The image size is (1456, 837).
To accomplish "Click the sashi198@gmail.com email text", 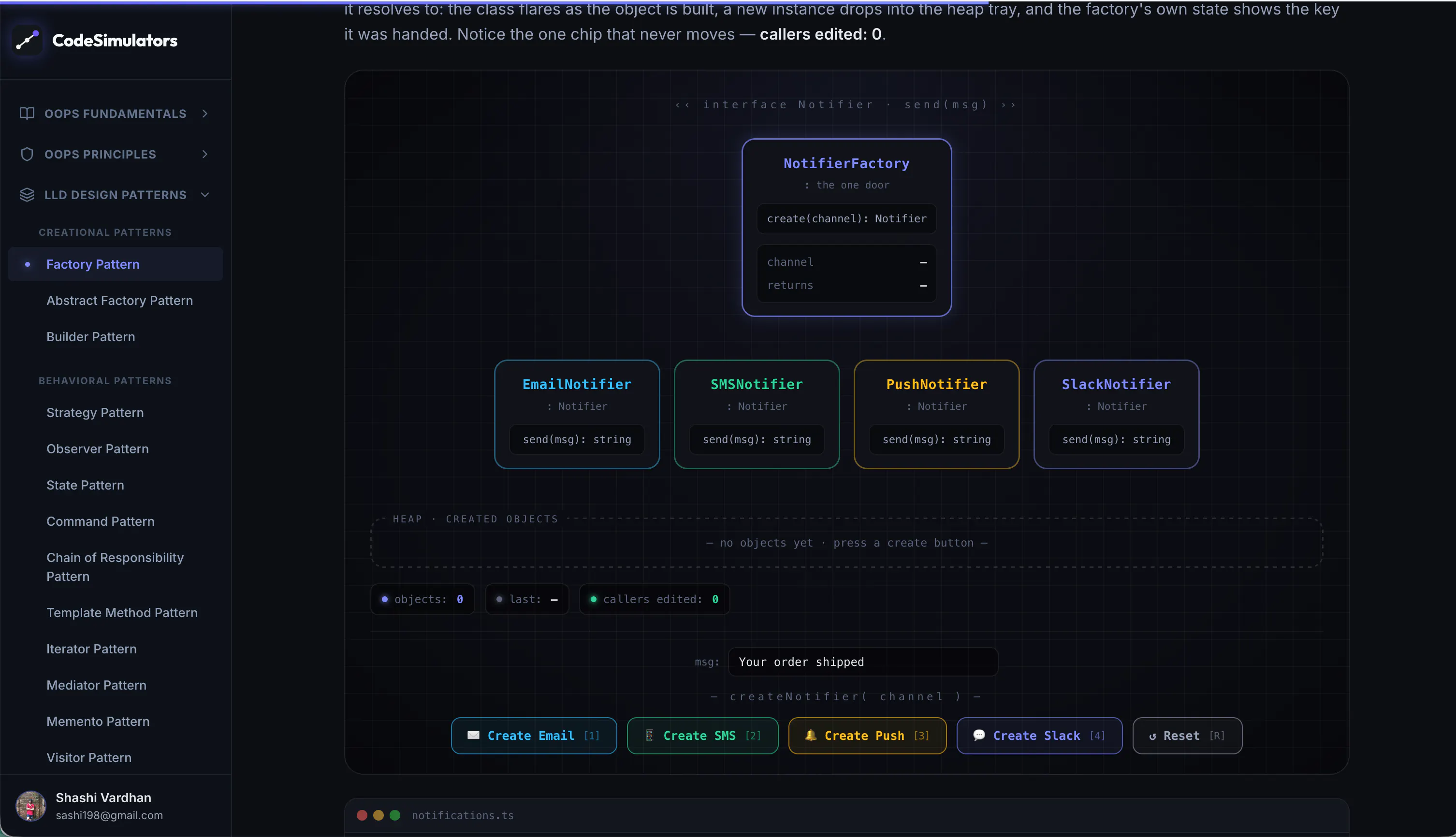I will [109, 815].
